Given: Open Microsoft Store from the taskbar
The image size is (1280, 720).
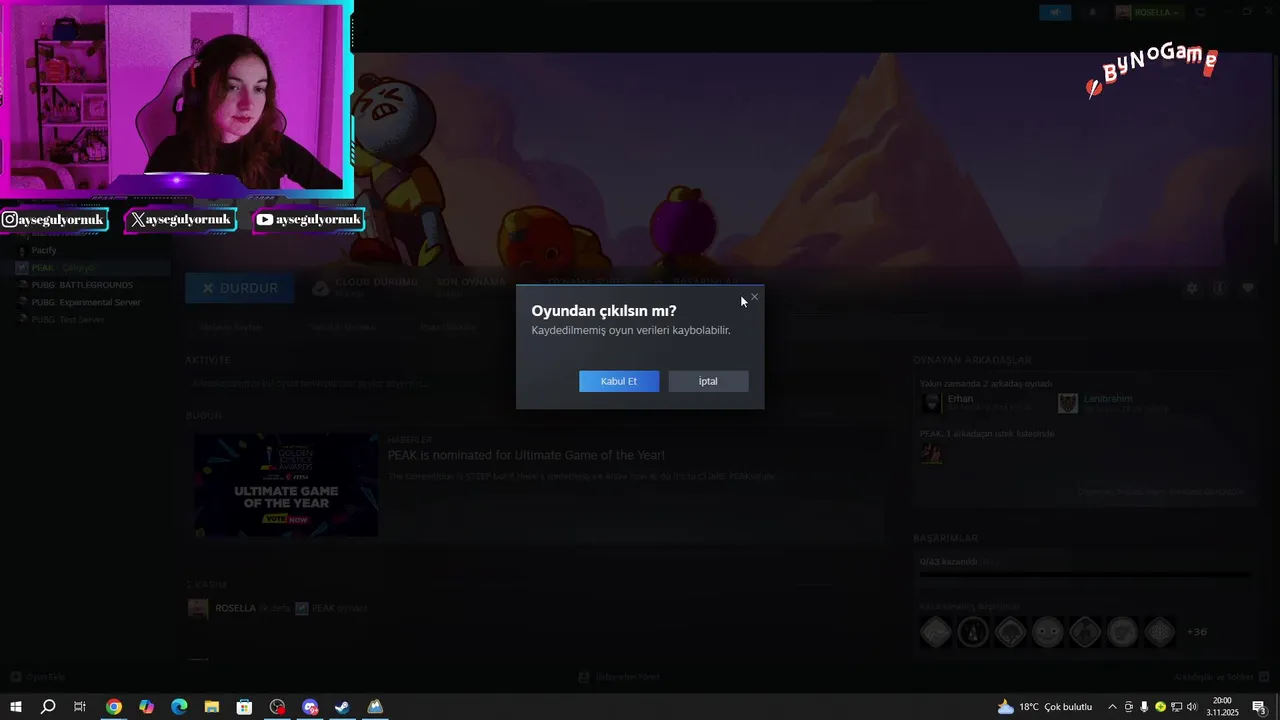Looking at the screenshot, I should (244, 707).
